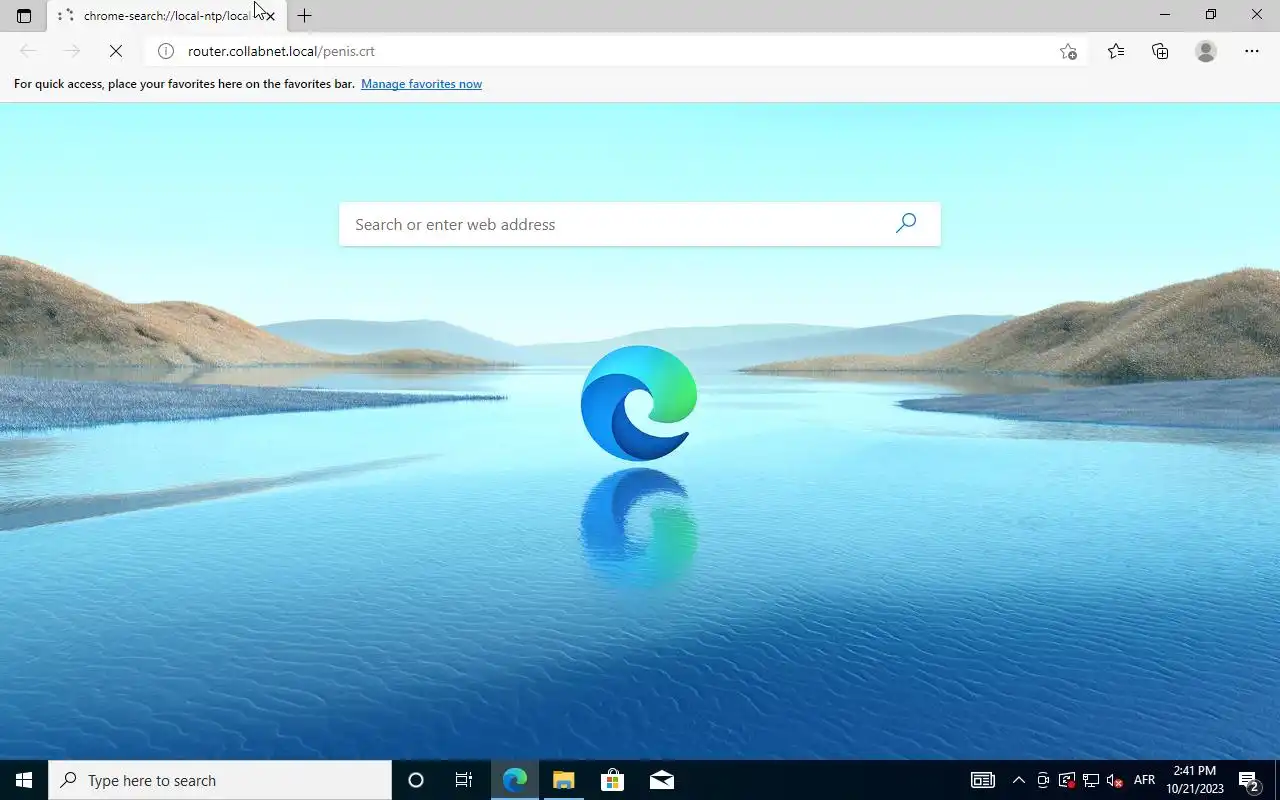The width and height of the screenshot is (1280, 800).
Task: Open the tab actions menu icon
Action: (24, 16)
